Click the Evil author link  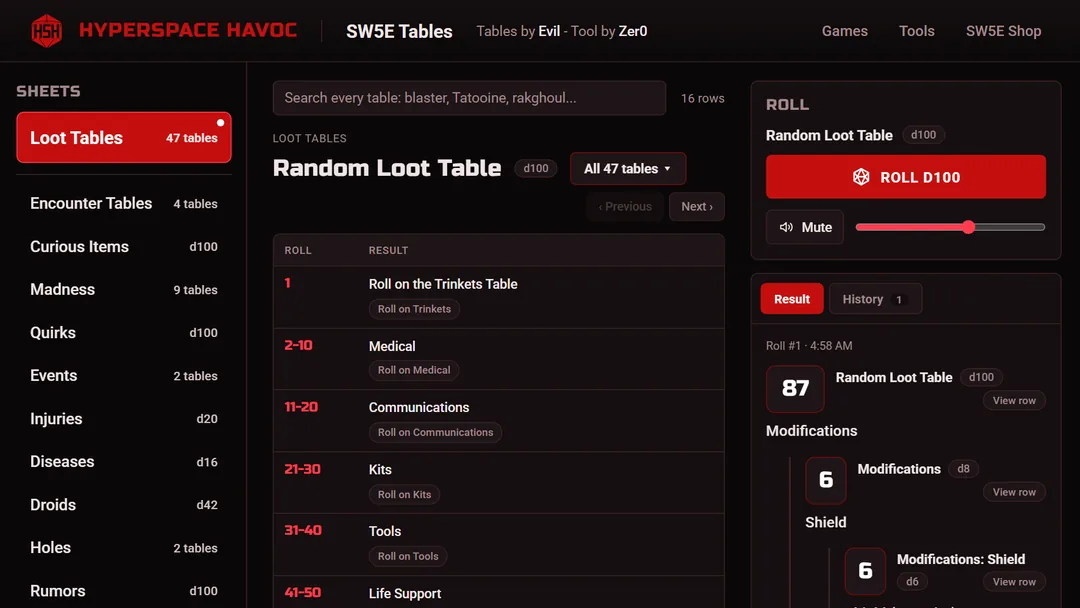[x=549, y=31]
